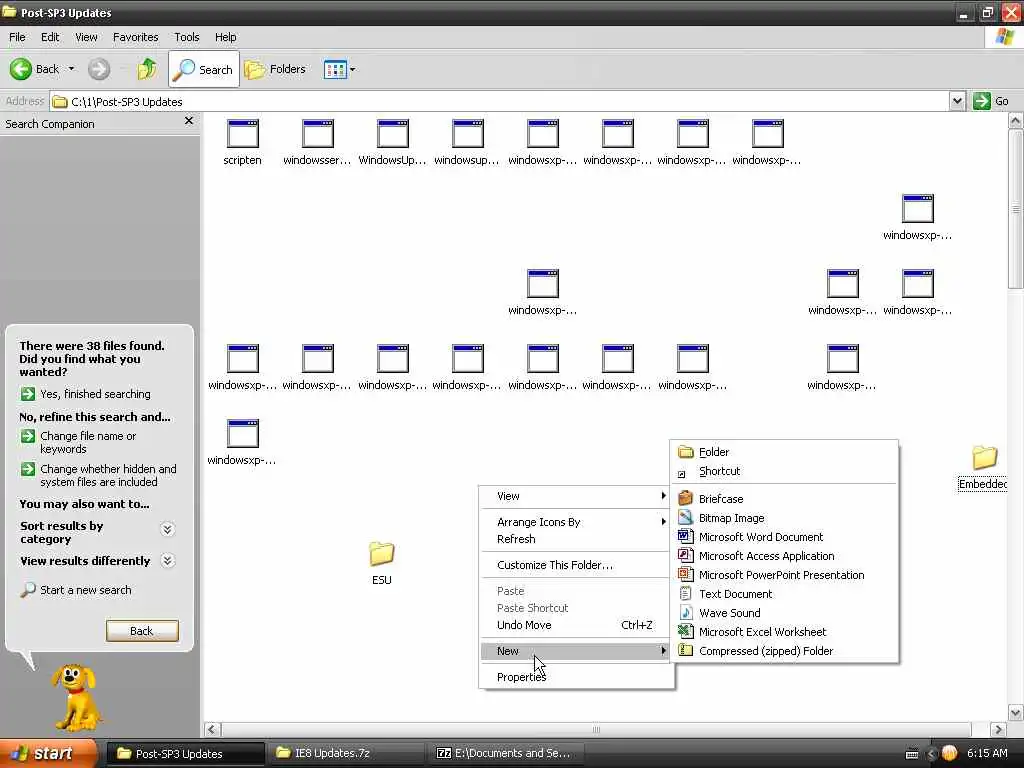Toggle the Search pane button
The image size is (1024, 768).
204,69
